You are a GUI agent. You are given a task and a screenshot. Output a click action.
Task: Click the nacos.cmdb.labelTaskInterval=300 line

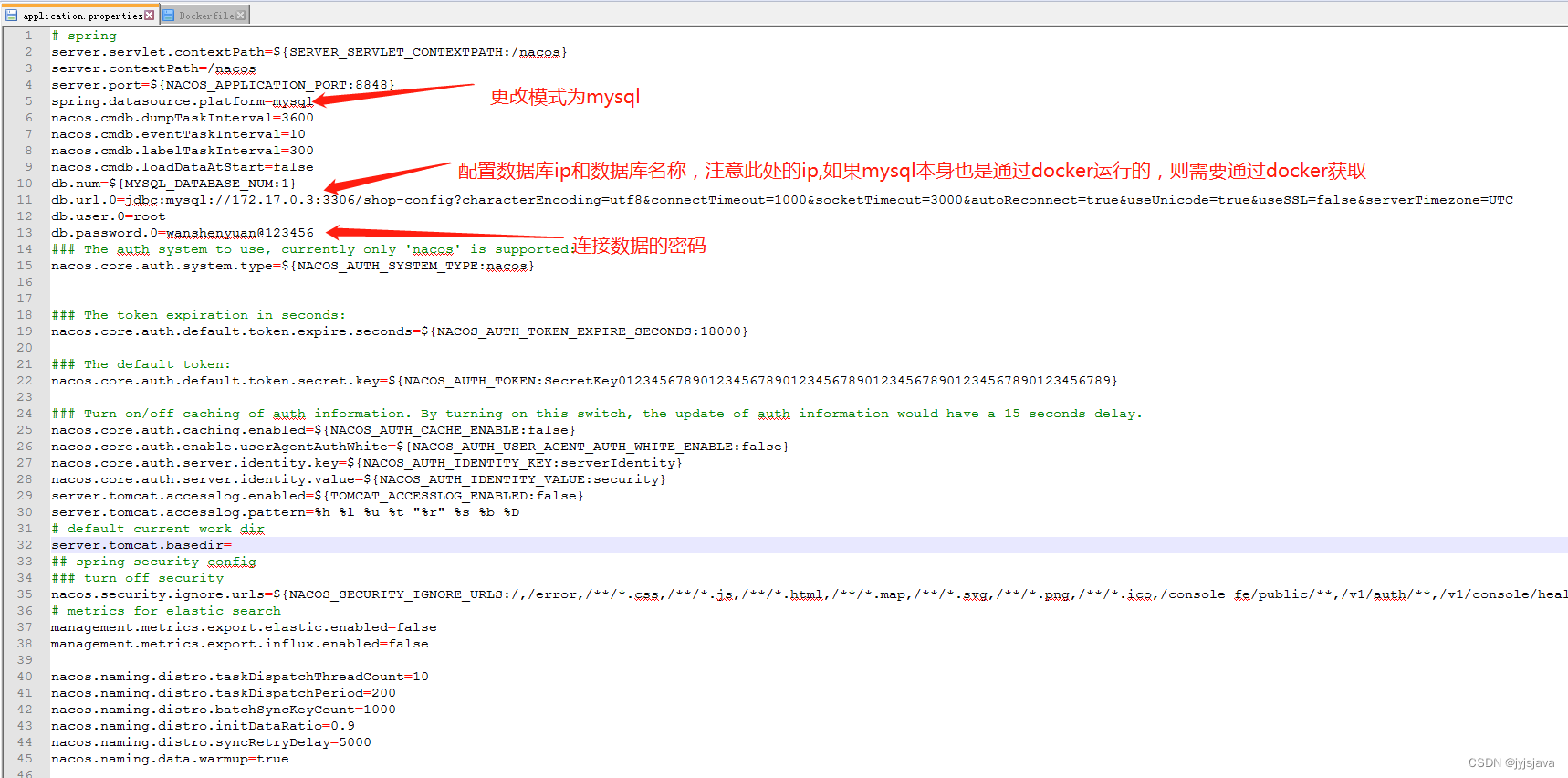(183, 151)
